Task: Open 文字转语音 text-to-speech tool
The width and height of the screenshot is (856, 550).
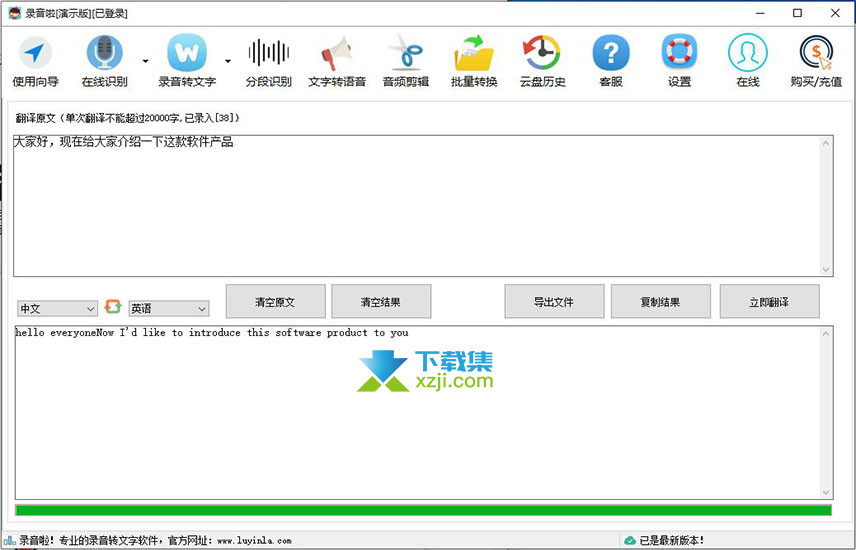Action: pyautogui.click(x=337, y=61)
